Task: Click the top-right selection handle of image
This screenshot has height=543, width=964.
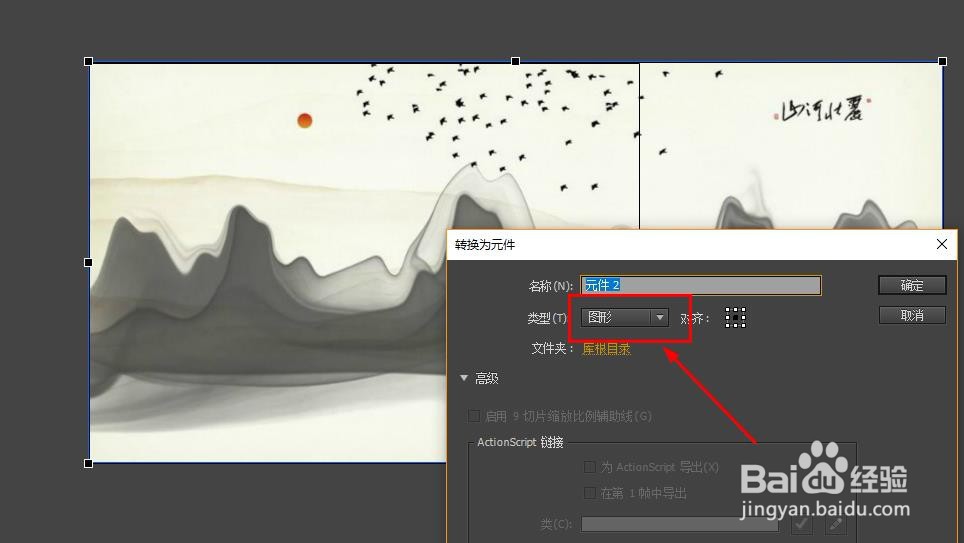Action: pyautogui.click(x=942, y=61)
